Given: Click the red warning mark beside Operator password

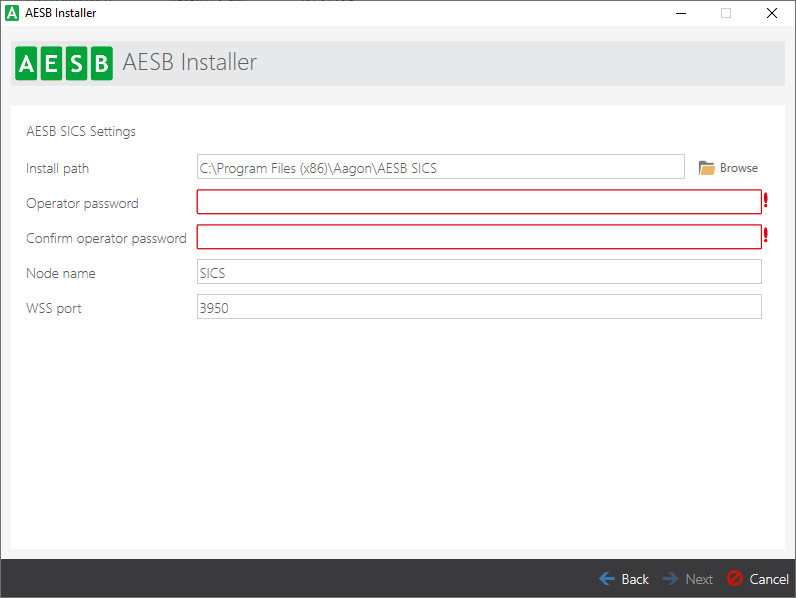Looking at the screenshot, I should pyautogui.click(x=766, y=201).
